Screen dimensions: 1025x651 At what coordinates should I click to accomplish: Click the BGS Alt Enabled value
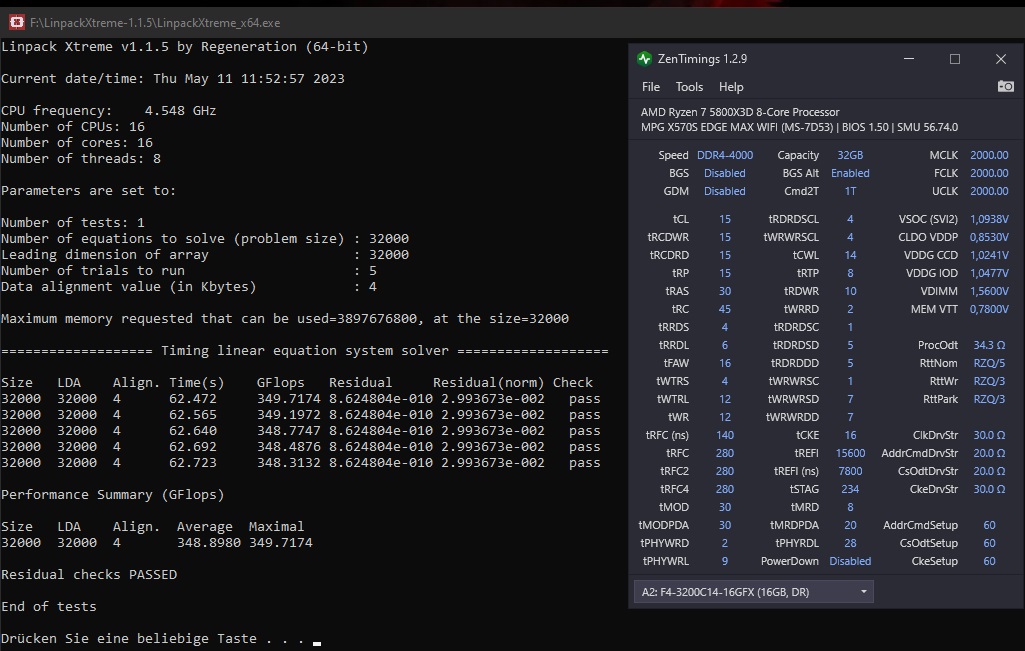point(850,173)
